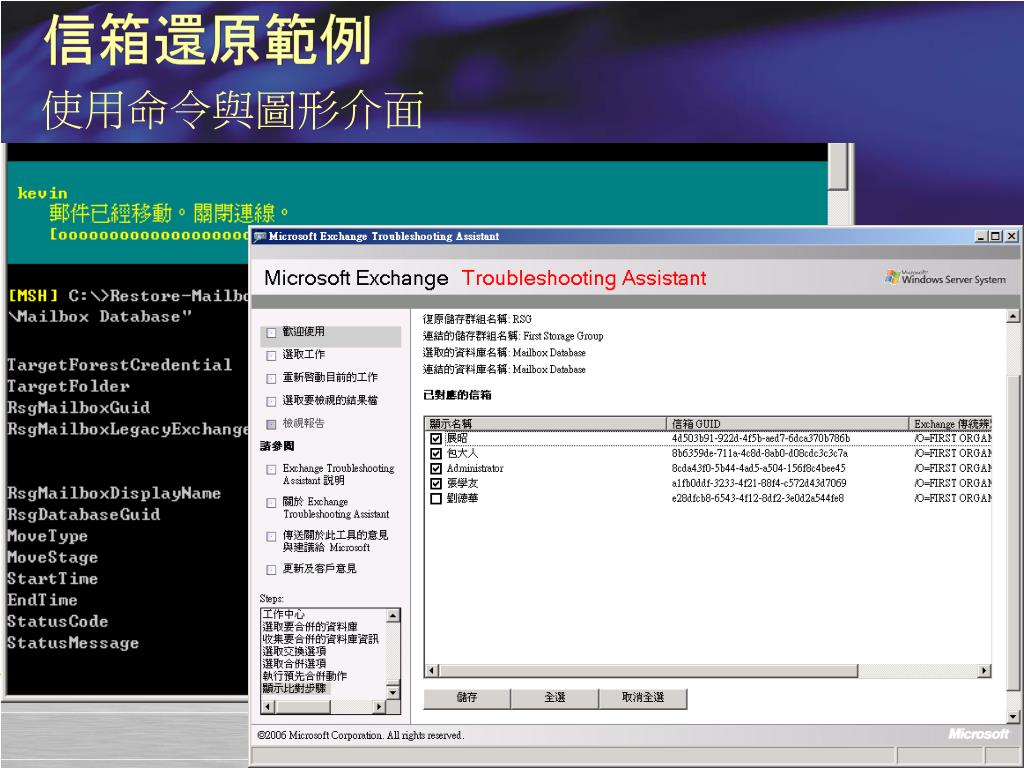Click main pane scroll up arrow

coord(1012,317)
